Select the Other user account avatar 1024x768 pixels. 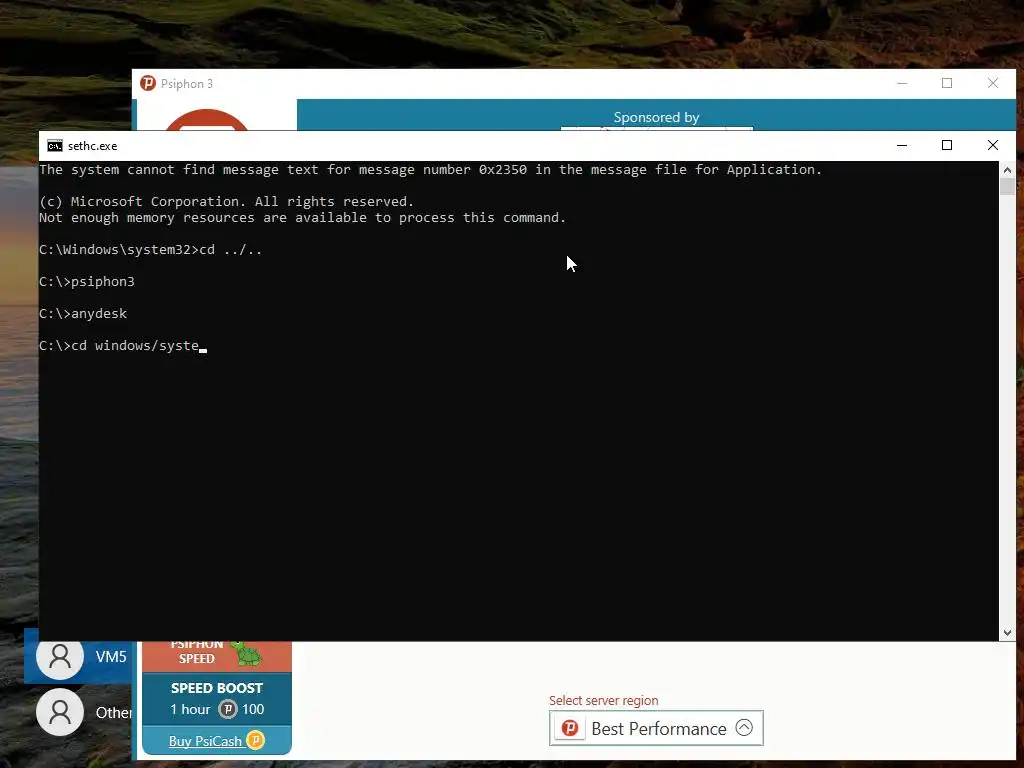click(60, 712)
